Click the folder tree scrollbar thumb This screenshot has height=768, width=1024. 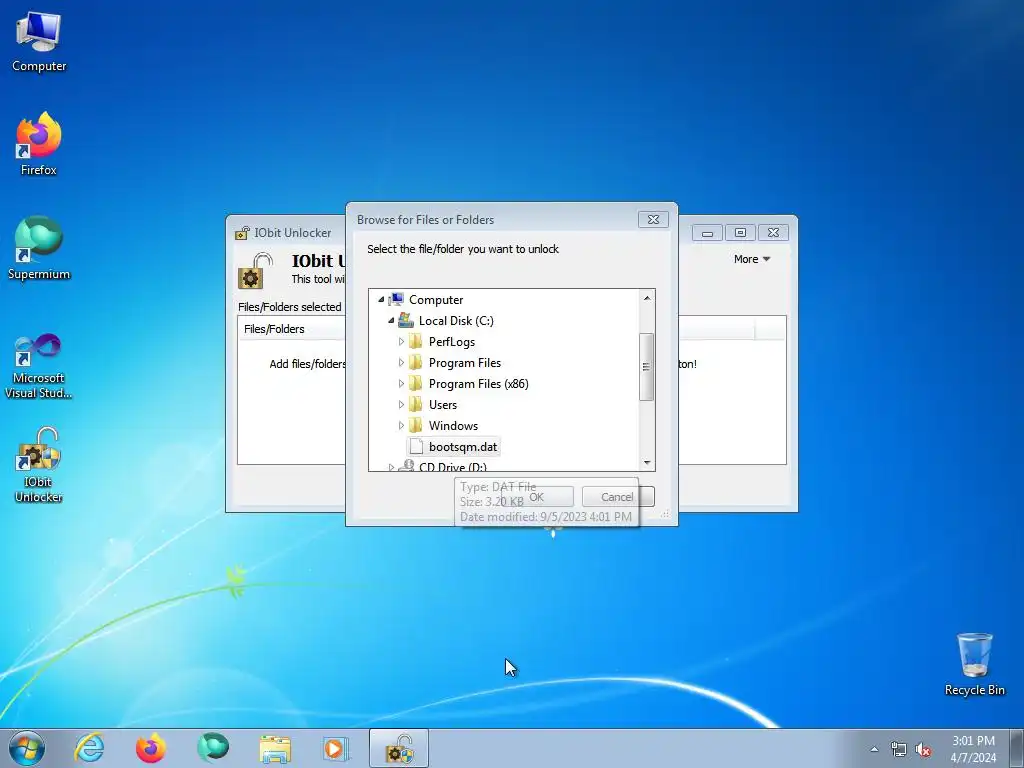tap(647, 366)
